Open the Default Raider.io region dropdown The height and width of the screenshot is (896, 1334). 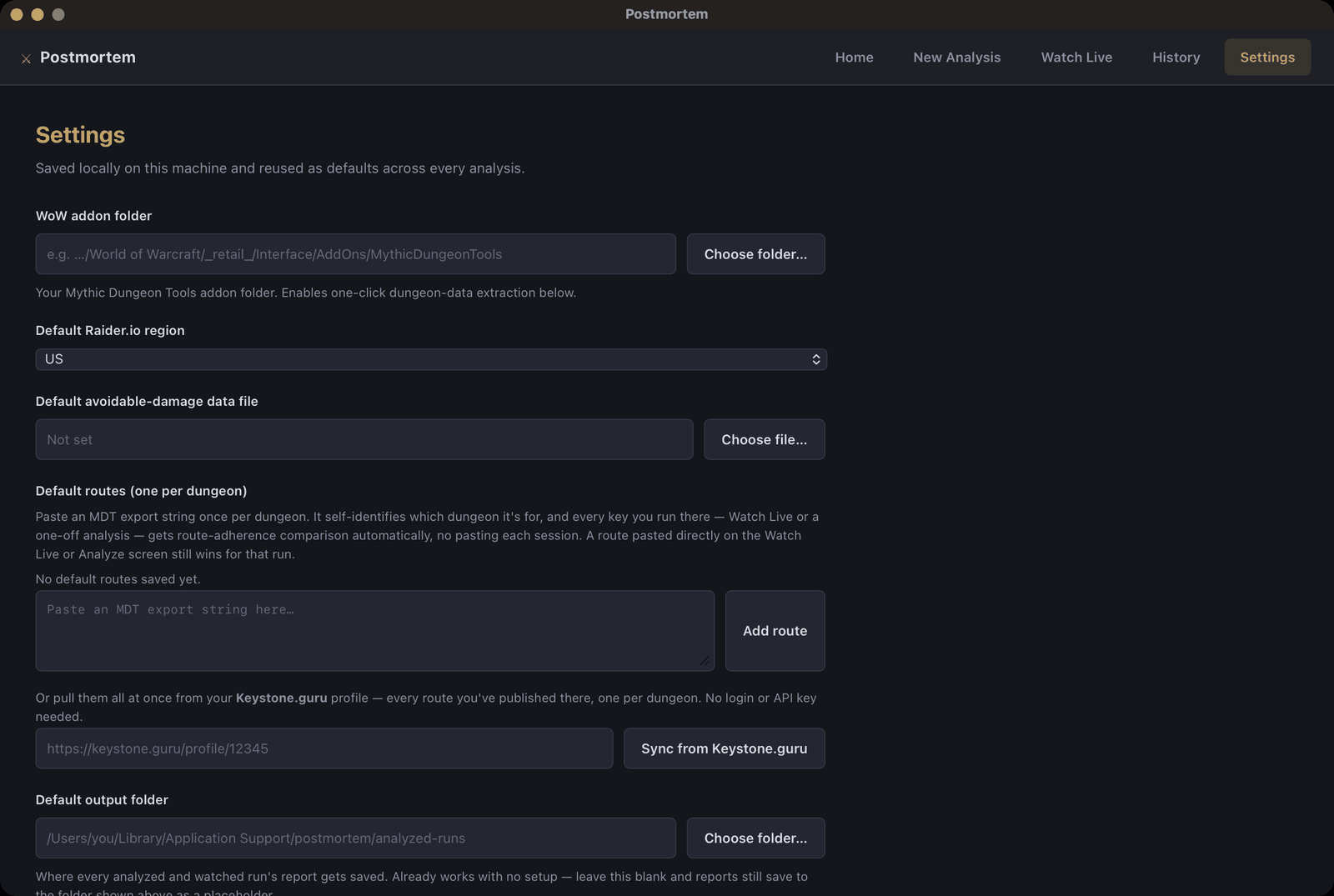point(431,359)
